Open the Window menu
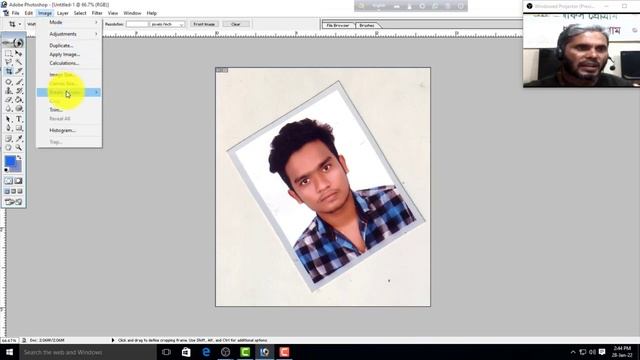Screen dimensions: 640x360 click(132, 13)
